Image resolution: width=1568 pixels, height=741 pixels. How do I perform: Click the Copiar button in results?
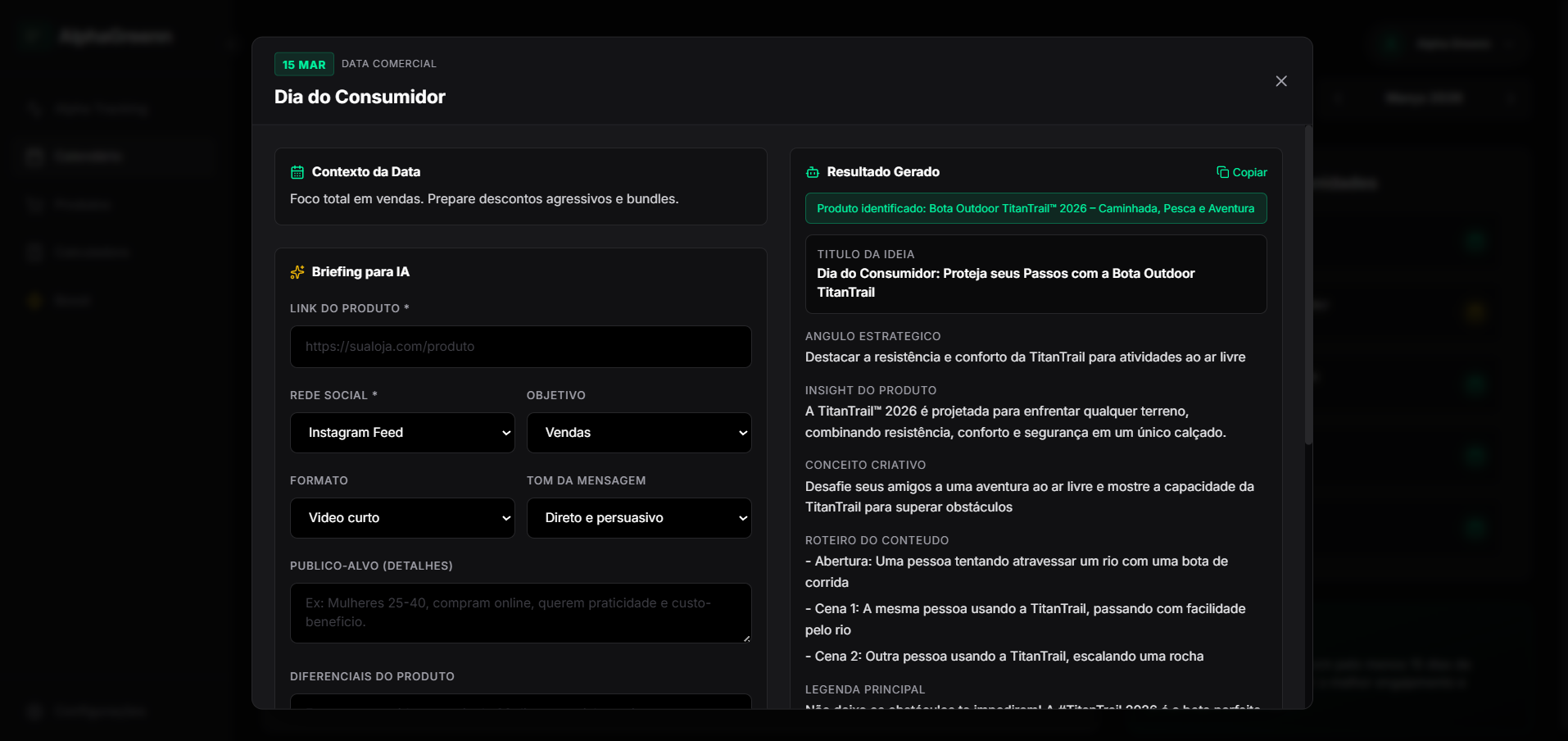coord(1241,172)
